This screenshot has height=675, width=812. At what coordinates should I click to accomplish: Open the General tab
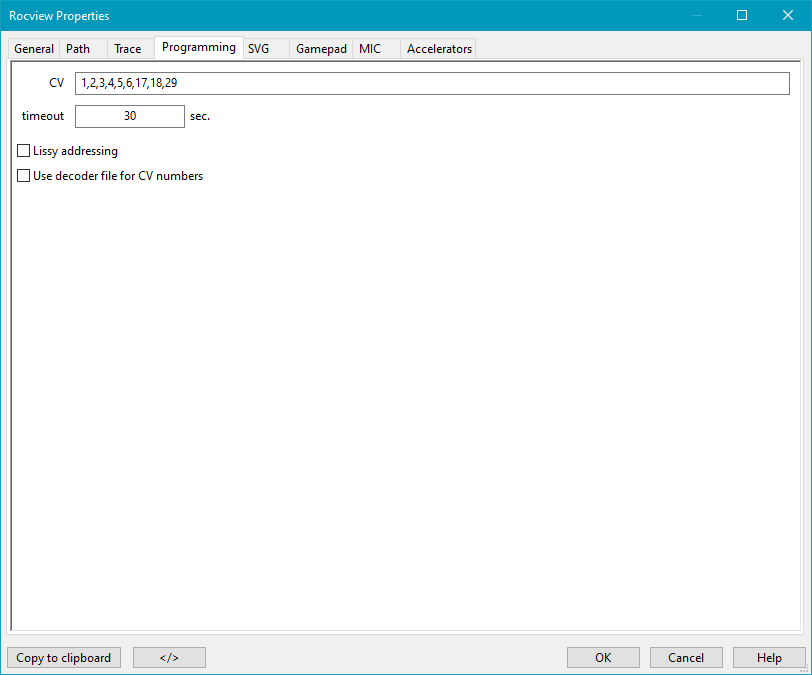pos(34,49)
